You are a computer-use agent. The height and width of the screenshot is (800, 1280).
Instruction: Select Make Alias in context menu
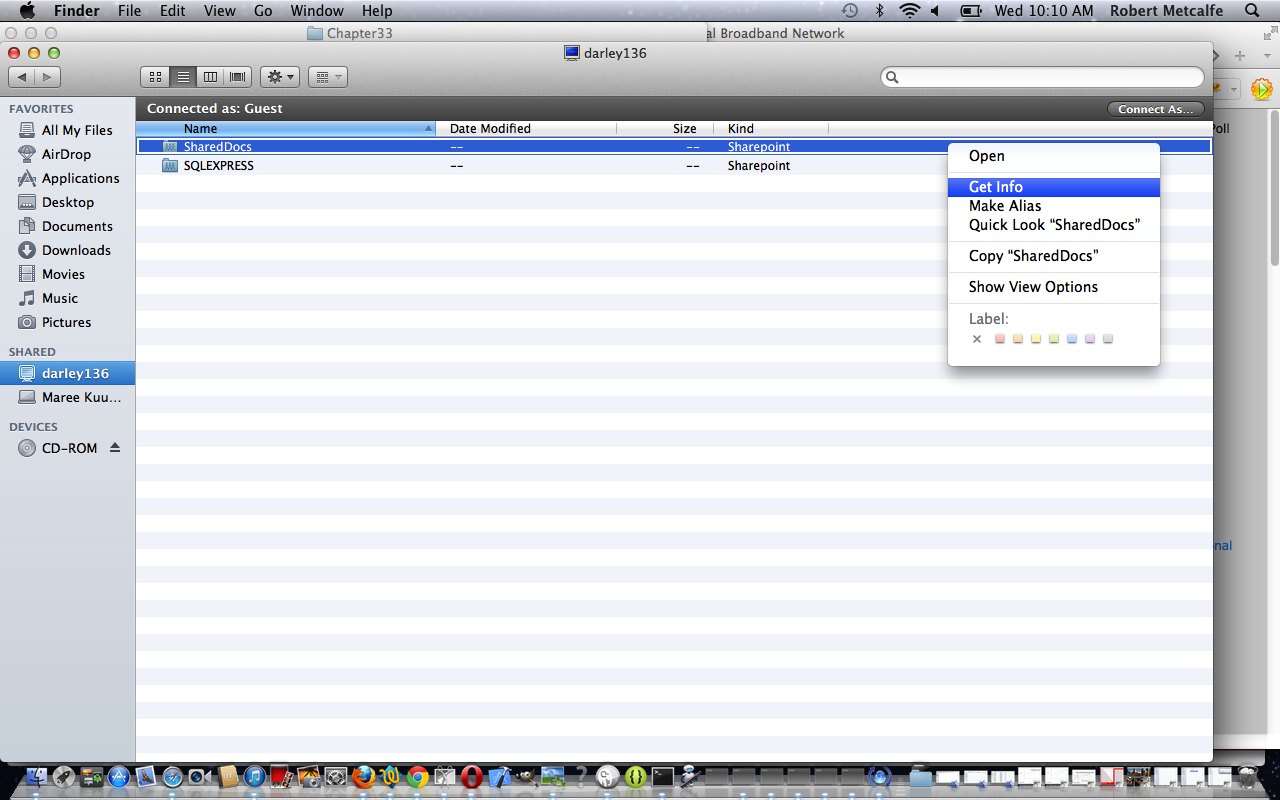[x=1005, y=206]
